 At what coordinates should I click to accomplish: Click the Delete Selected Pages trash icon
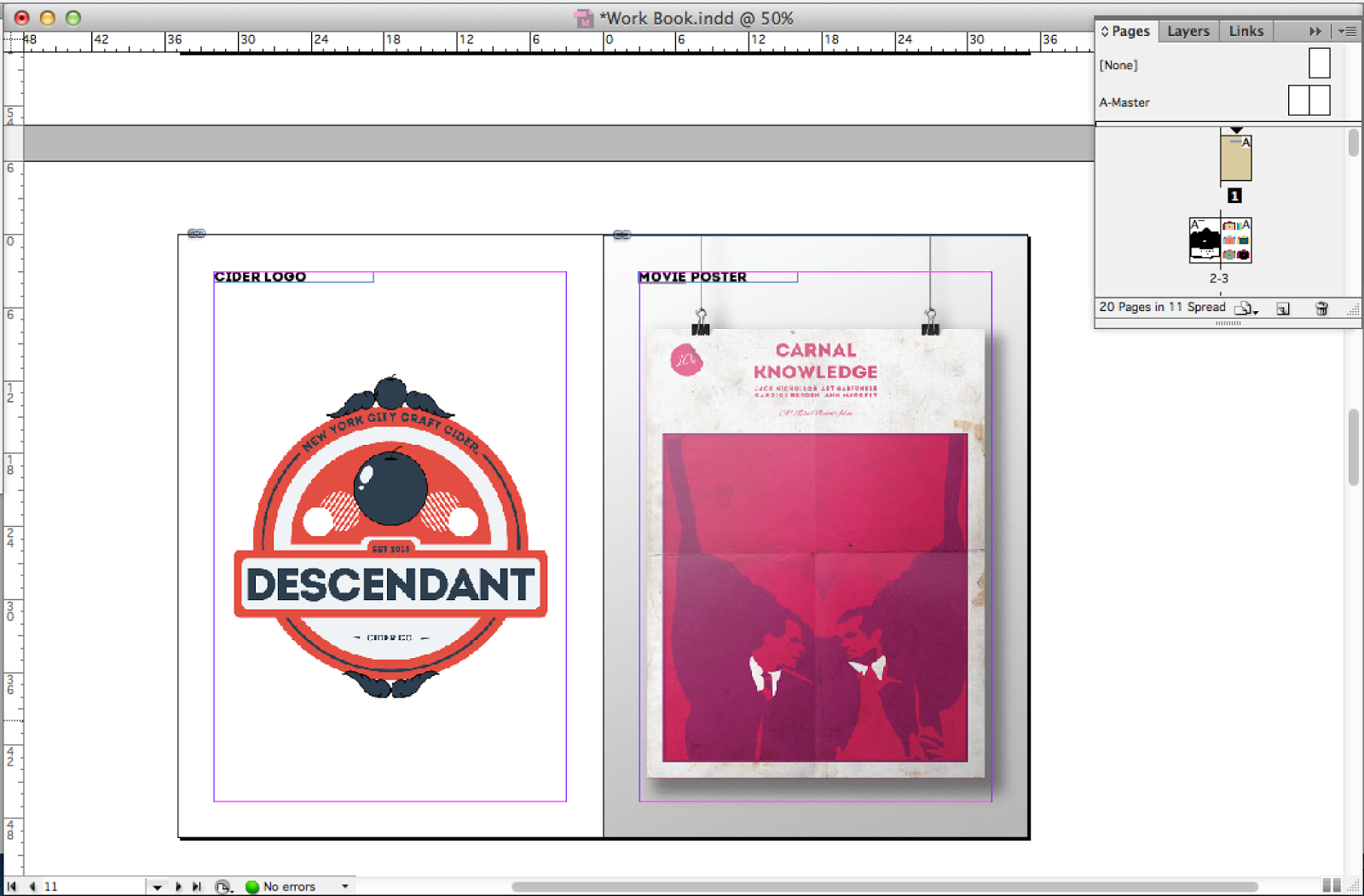tap(1321, 308)
